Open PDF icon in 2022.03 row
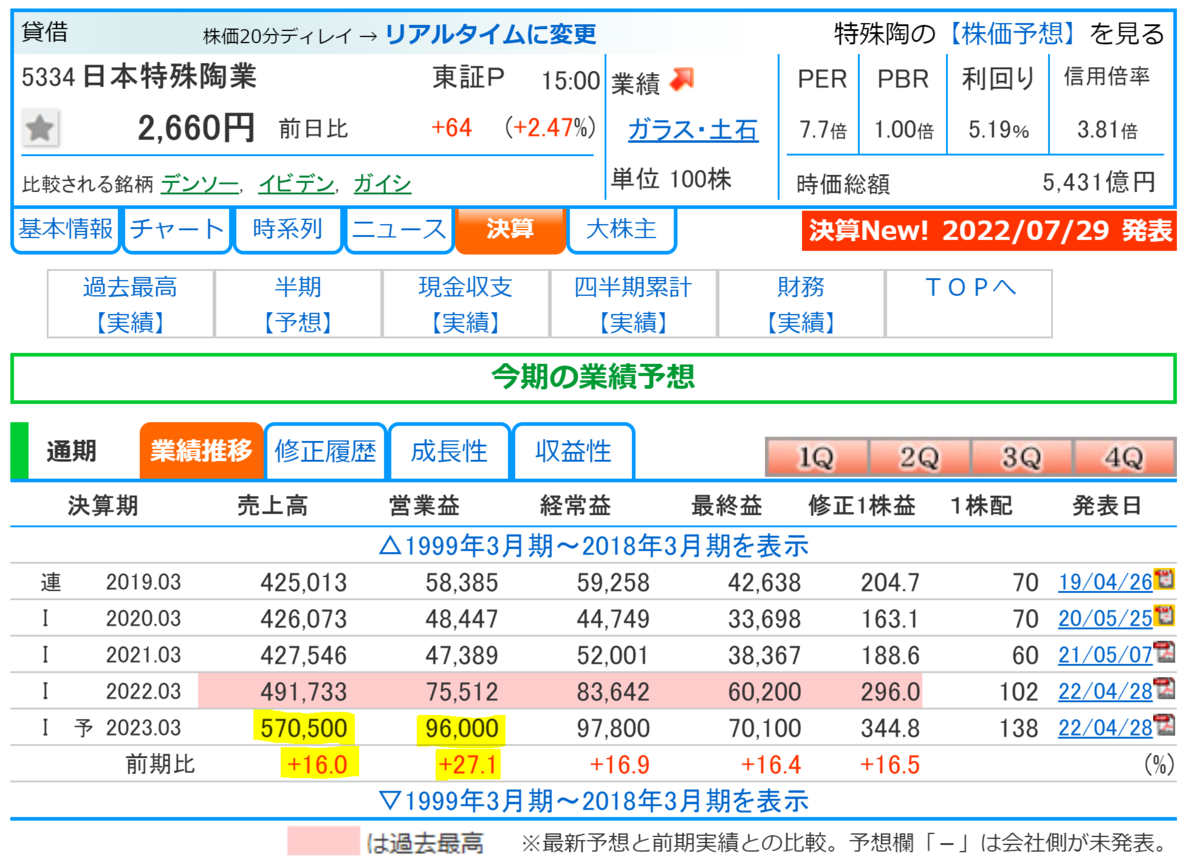 tap(1164, 689)
